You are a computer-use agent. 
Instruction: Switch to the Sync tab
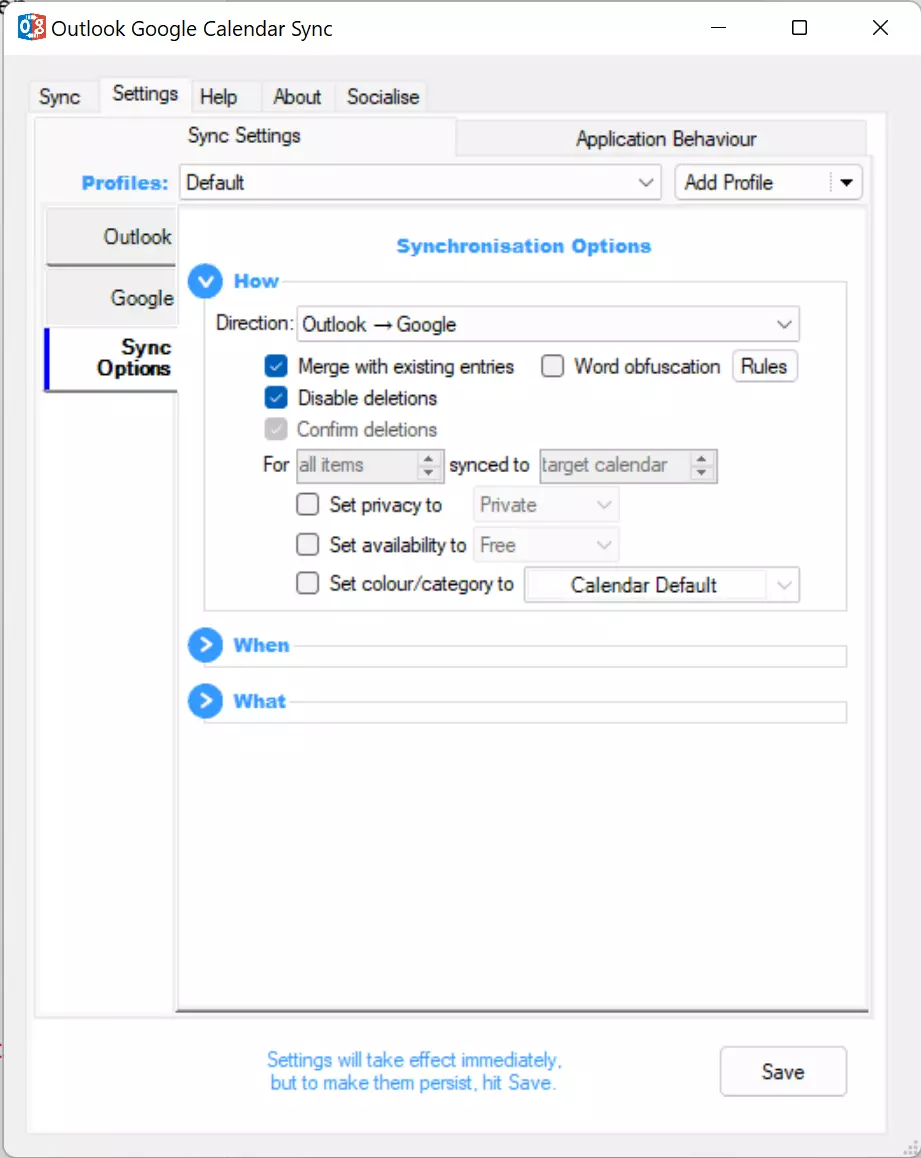(62, 96)
